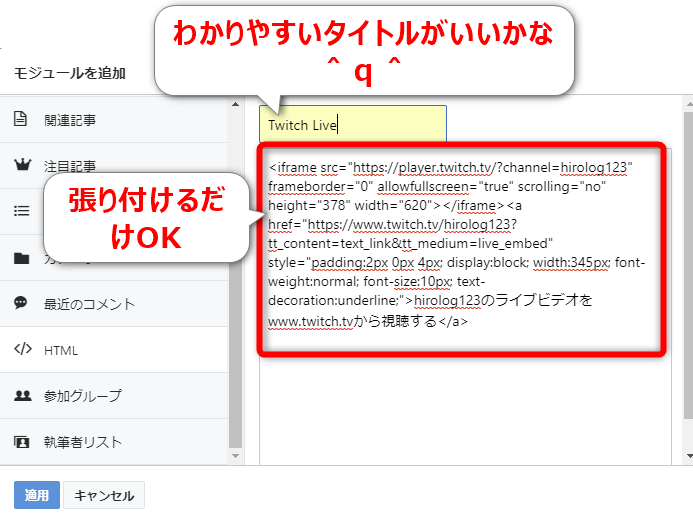
Task: Click the キャンセル button
Action: pos(104,495)
